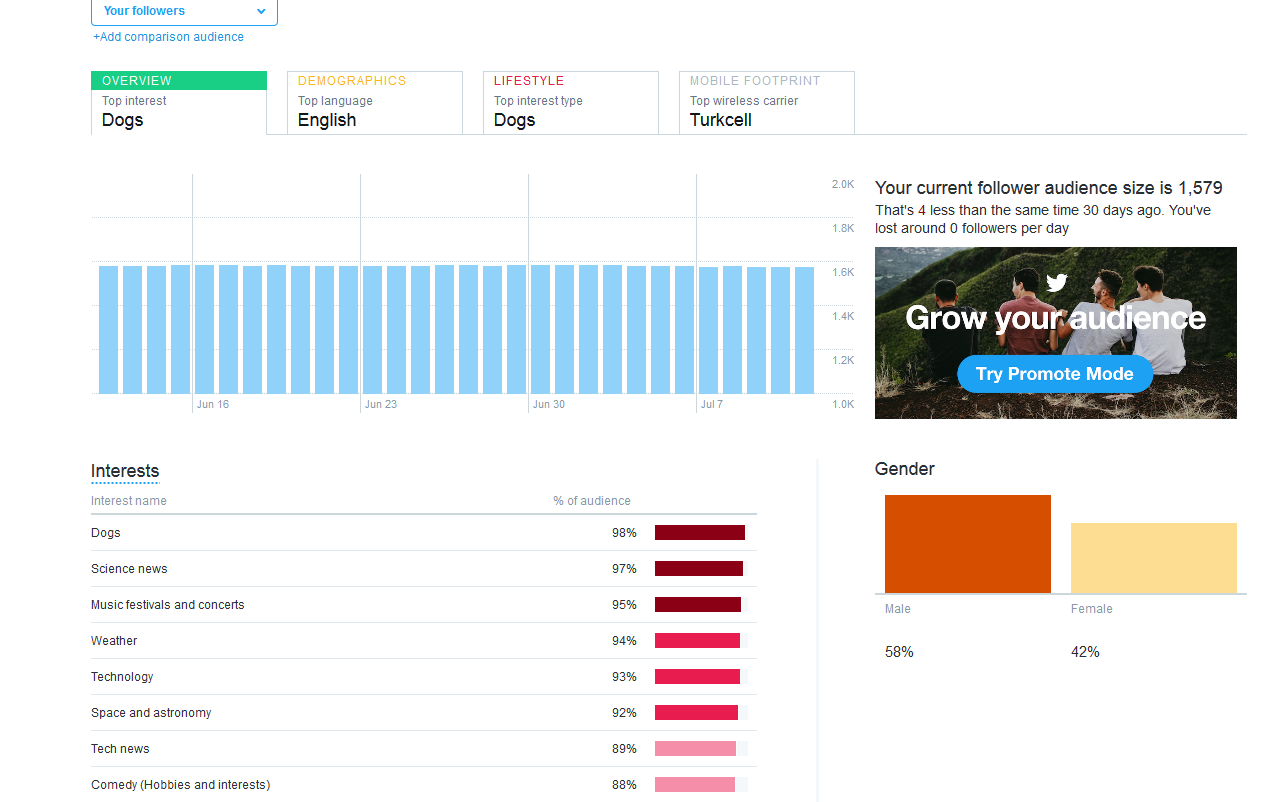The height and width of the screenshot is (802, 1283).
Task: Select the Space and astronomy row
Action: click(424, 713)
